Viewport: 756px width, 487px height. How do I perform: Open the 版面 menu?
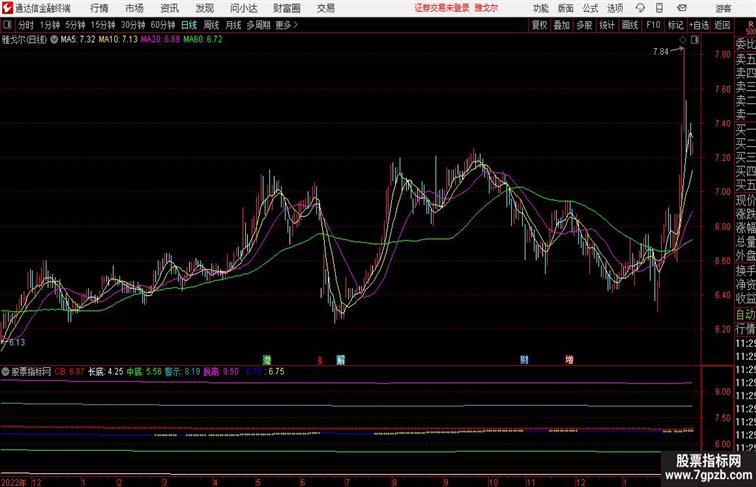565,8
